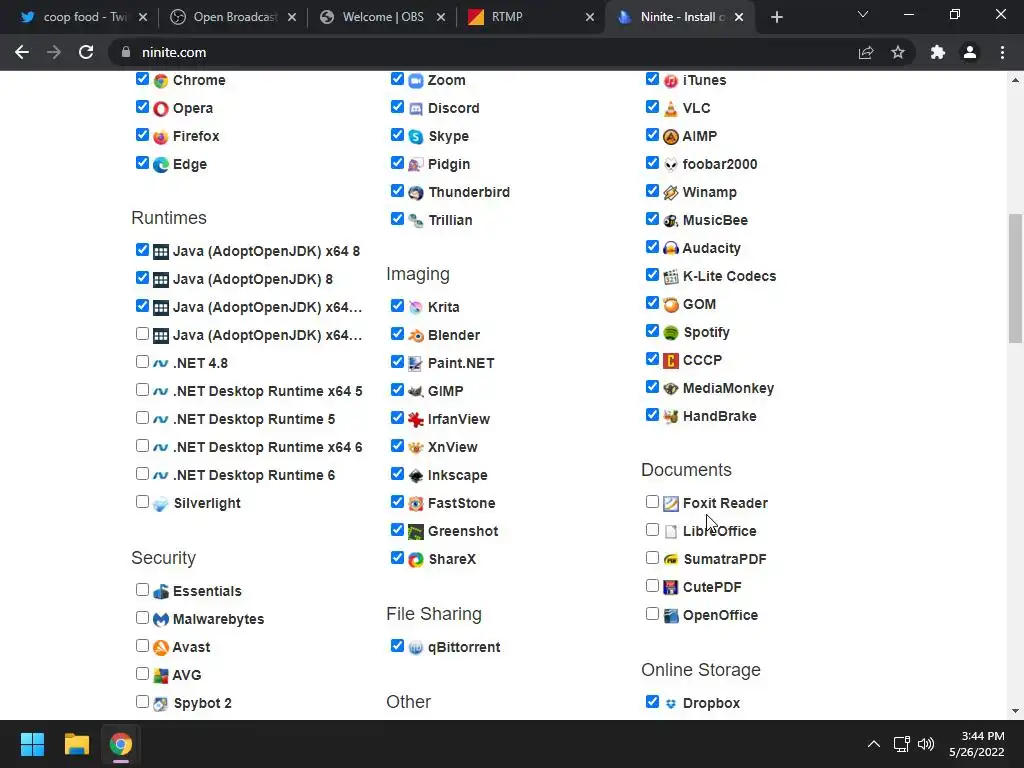The image size is (1024, 768).
Task: Uncheck the Paint.NET checkbox
Action: click(x=397, y=362)
